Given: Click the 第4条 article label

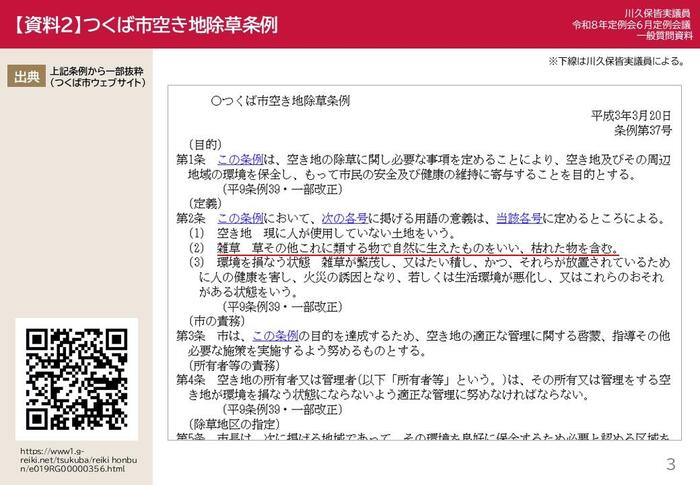Looking at the screenshot, I should (191, 380).
